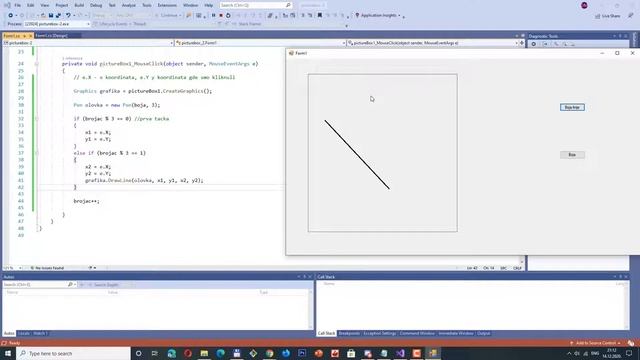Viewport: 640px width, 360px height.
Task: Click the Save All icon
Action: (58, 16)
